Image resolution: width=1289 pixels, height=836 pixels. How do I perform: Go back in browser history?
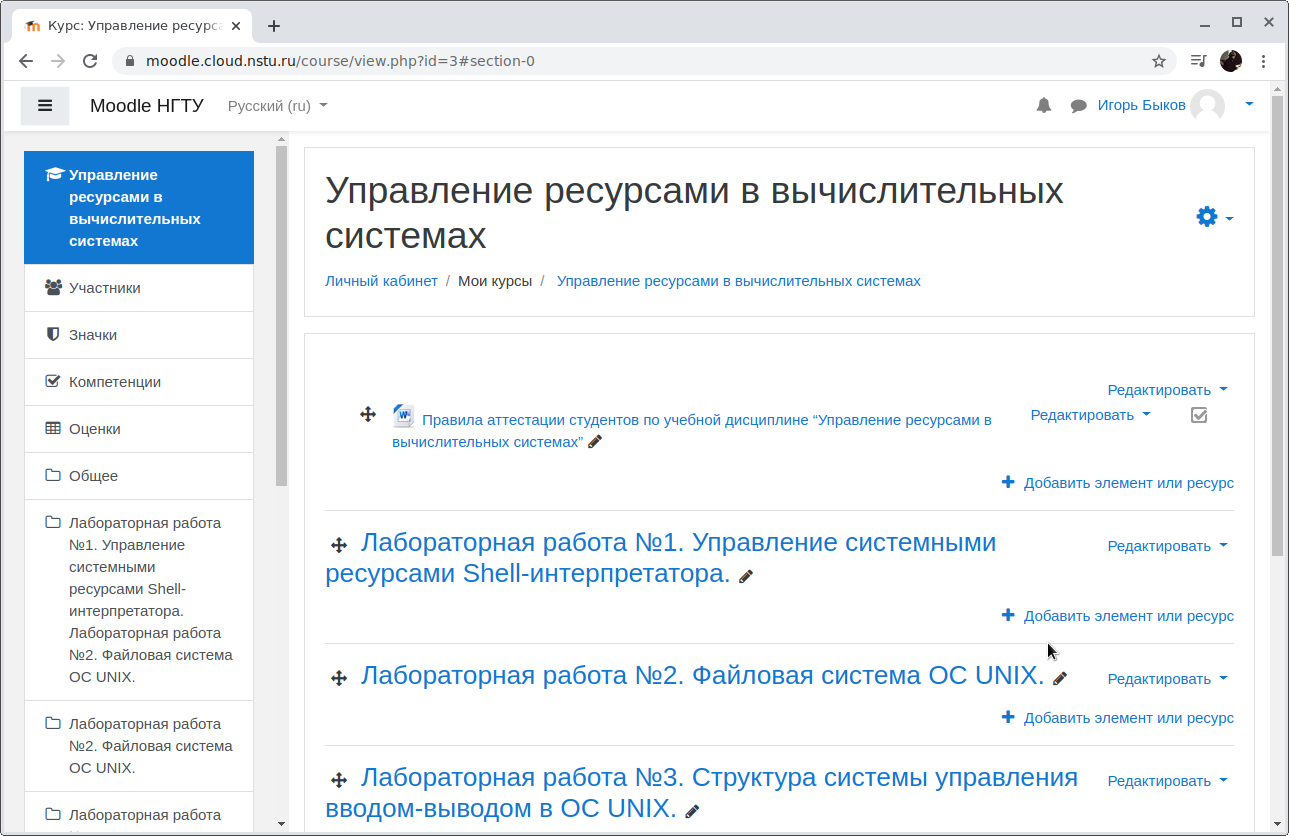click(26, 61)
